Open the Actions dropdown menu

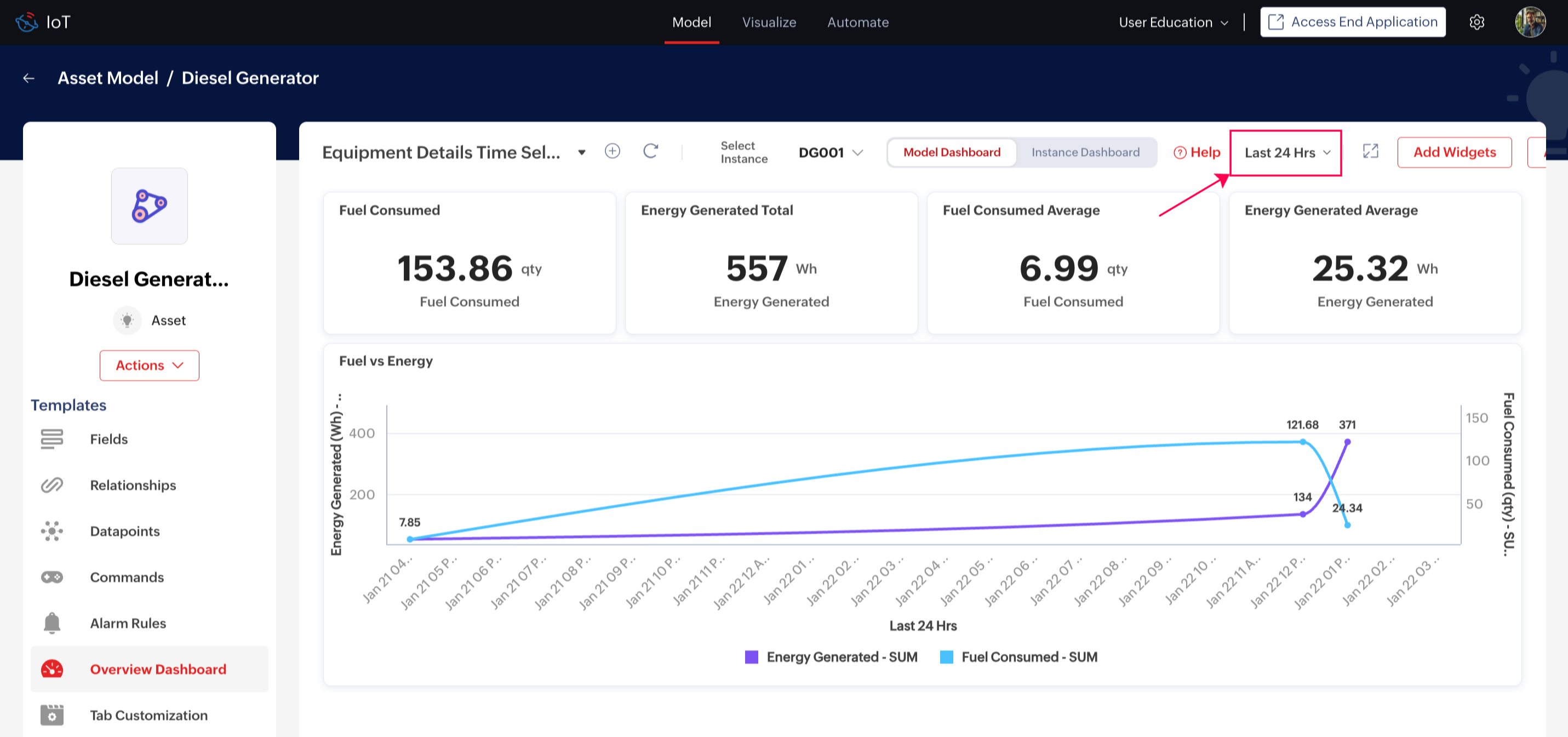pos(149,365)
